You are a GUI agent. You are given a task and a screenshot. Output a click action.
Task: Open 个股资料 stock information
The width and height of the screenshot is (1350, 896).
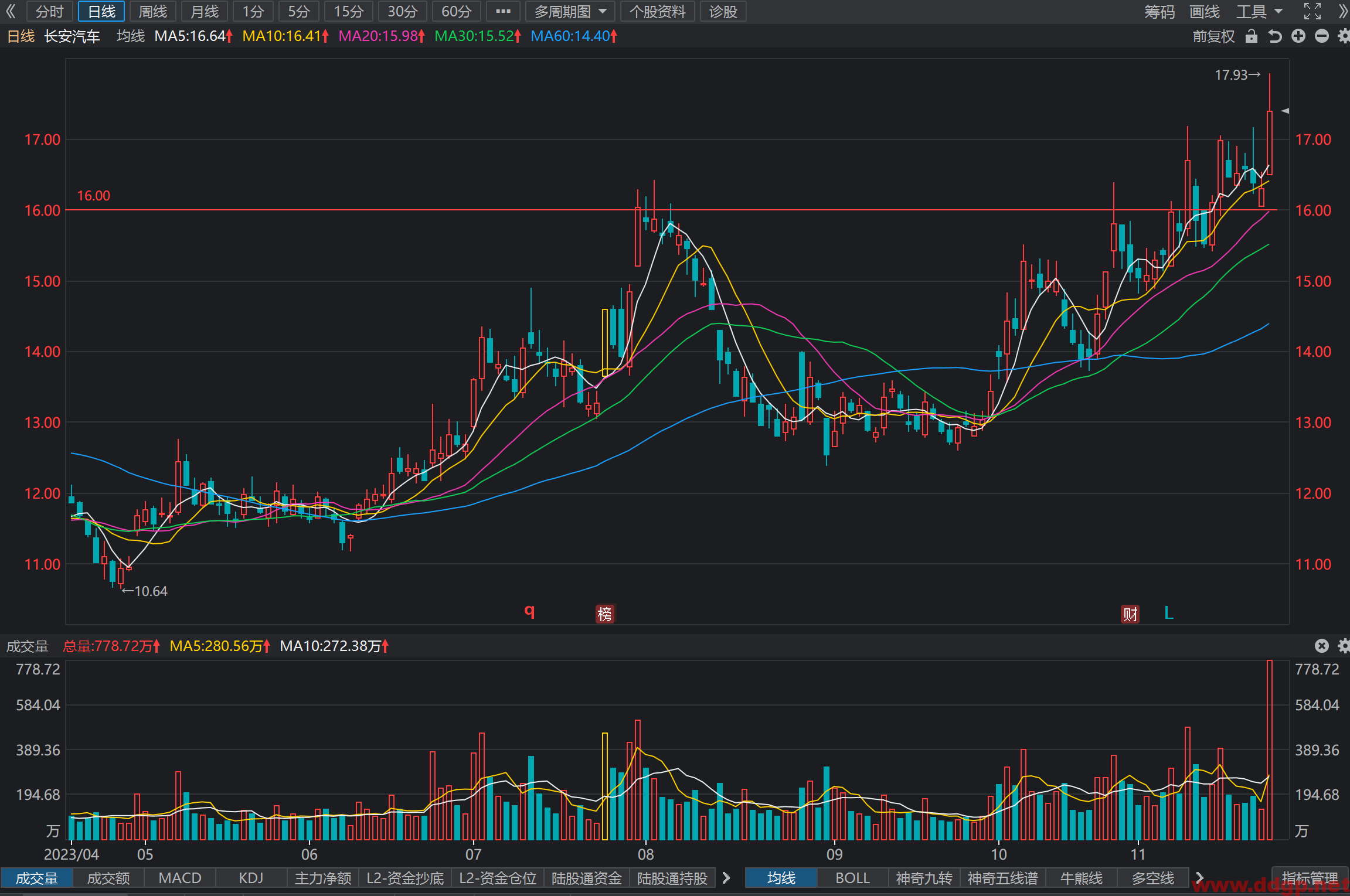pos(658,12)
